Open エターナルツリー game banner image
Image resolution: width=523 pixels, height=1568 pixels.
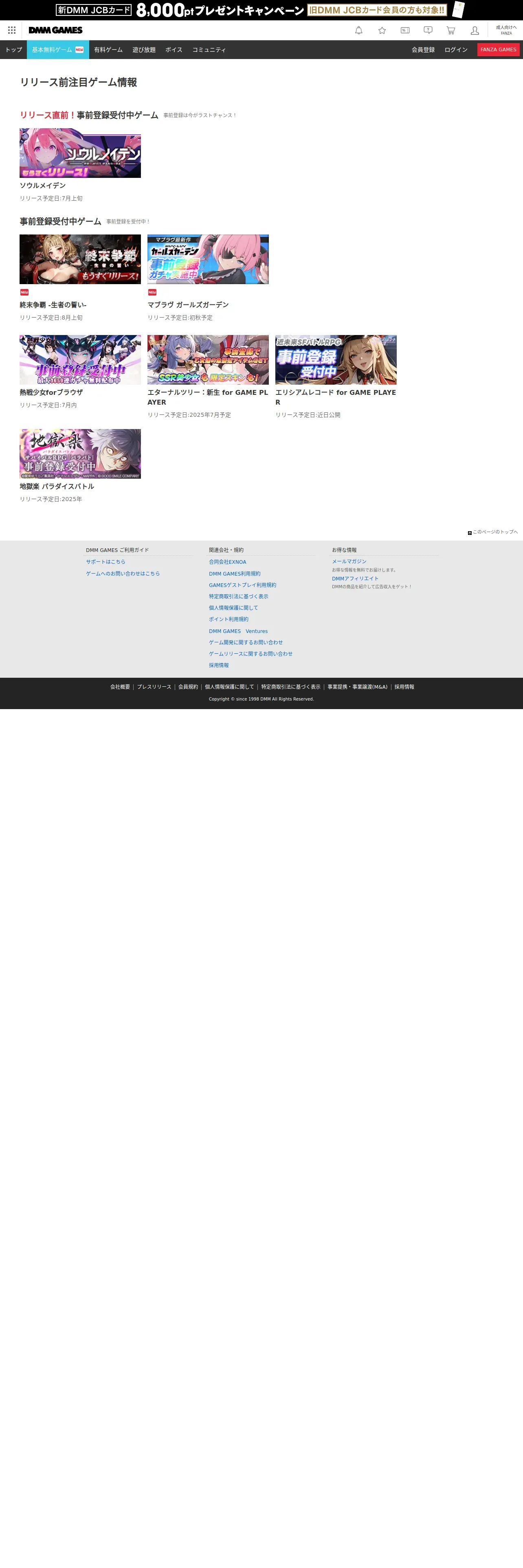click(x=208, y=360)
